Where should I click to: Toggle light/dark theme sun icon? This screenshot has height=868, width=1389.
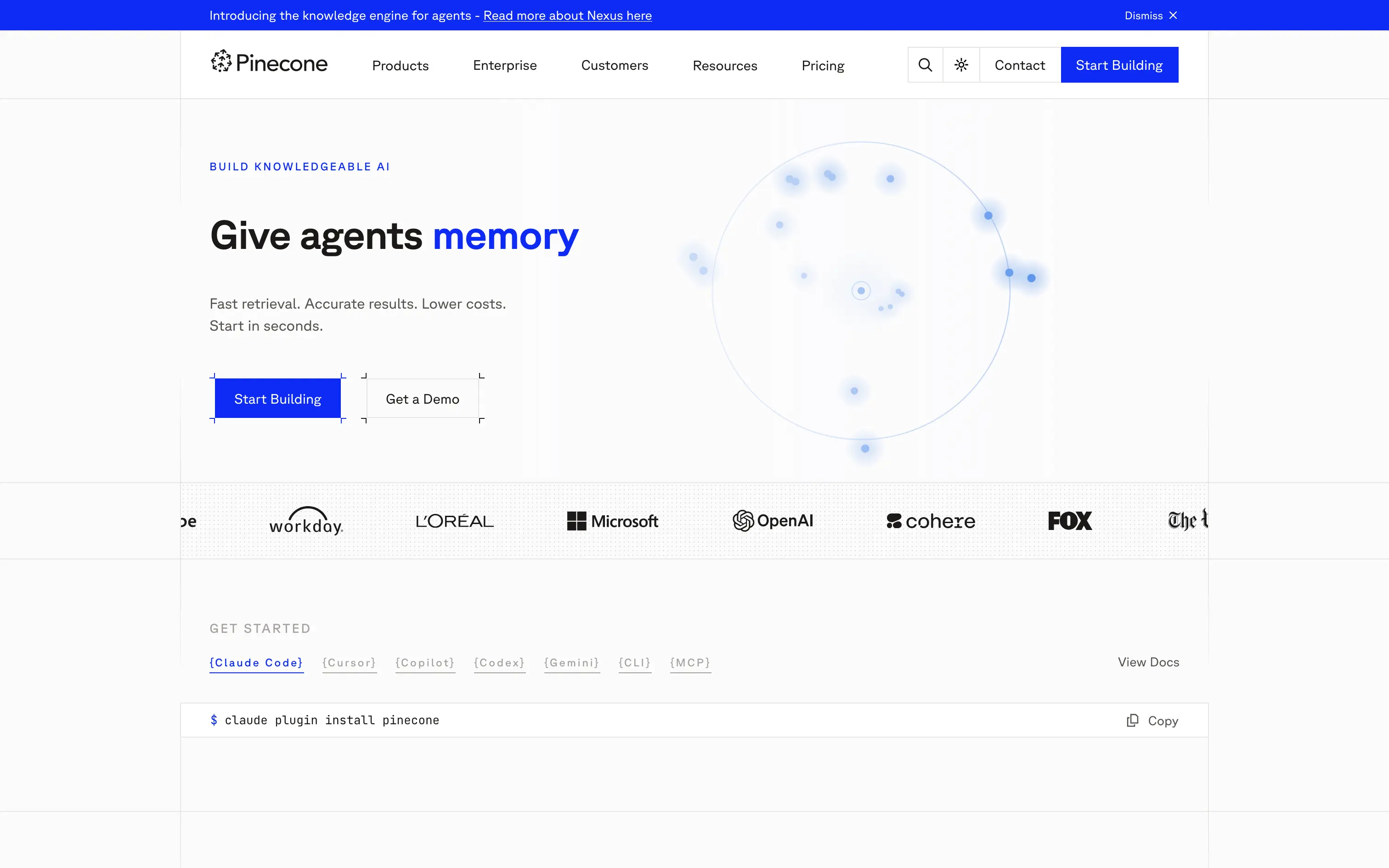(x=961, y=65)
